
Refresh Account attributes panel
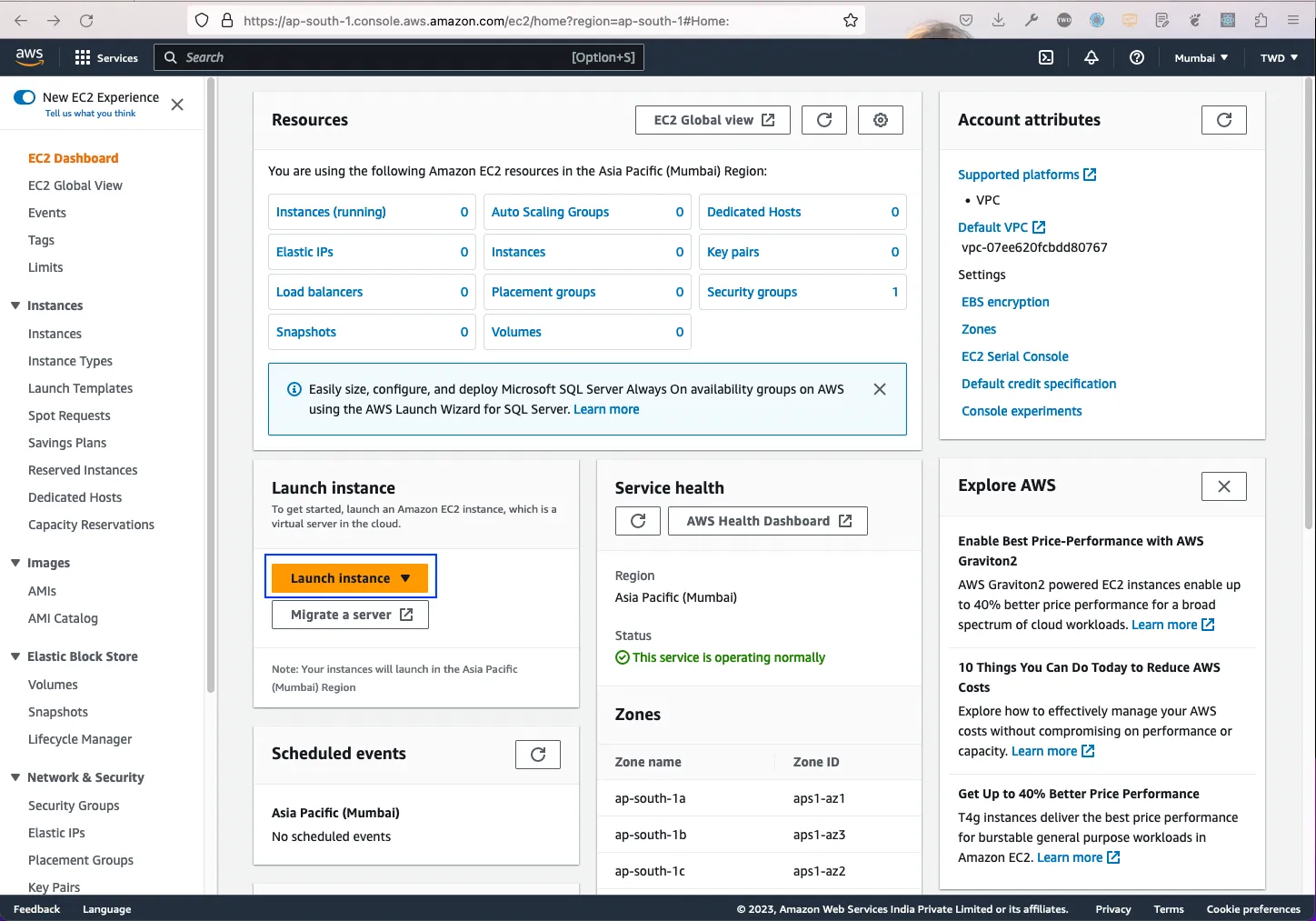tap(1224, 120)
